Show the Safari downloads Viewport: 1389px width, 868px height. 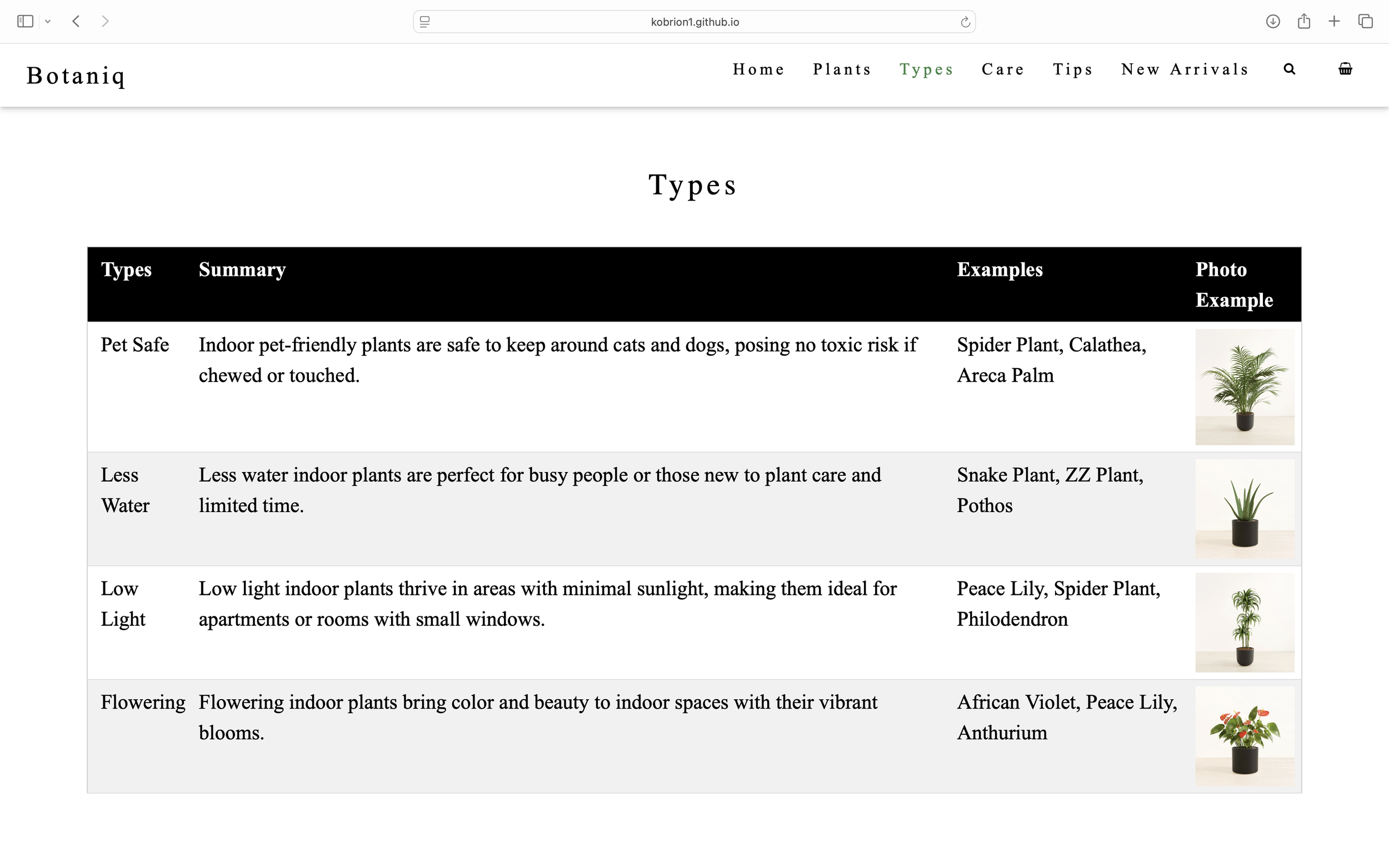tap(1273, 21)
